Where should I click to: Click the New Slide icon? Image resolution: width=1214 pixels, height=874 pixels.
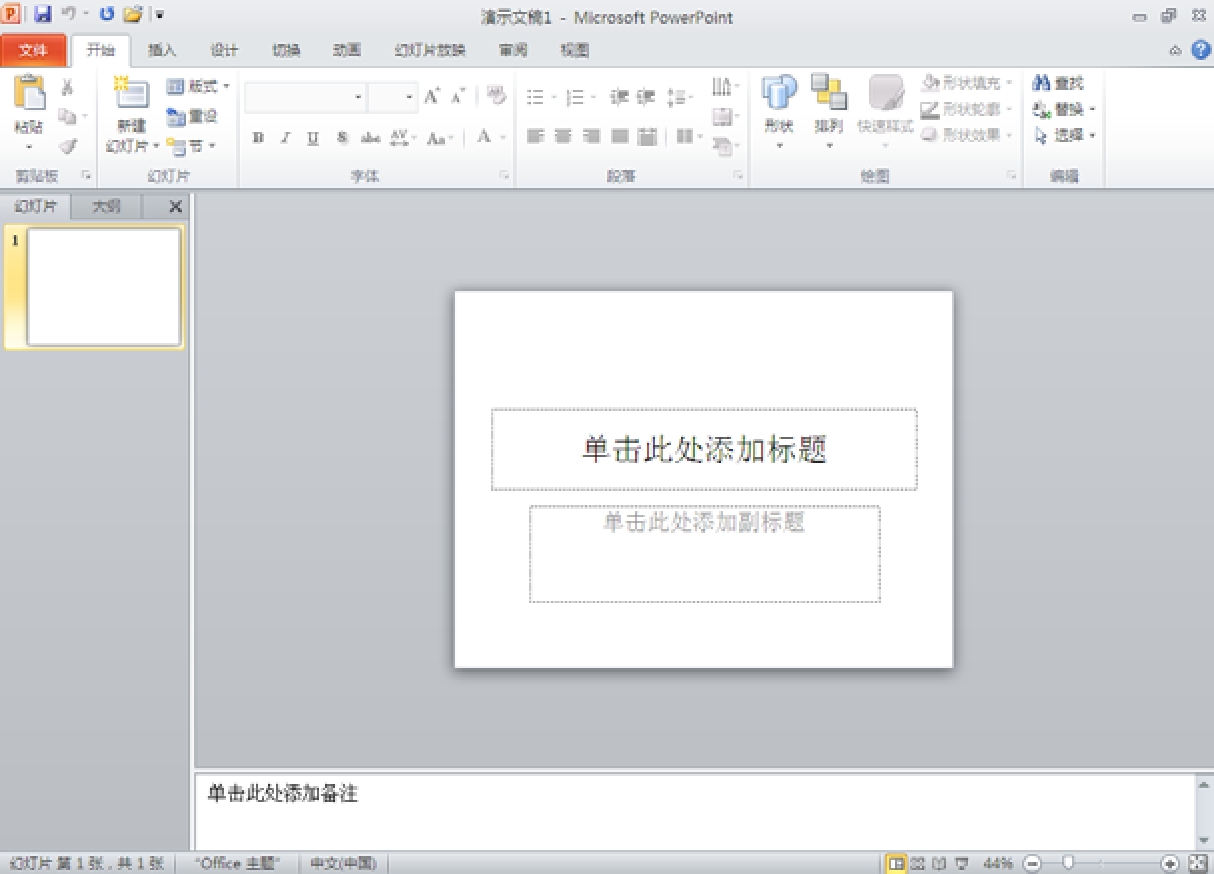(131, 92)
